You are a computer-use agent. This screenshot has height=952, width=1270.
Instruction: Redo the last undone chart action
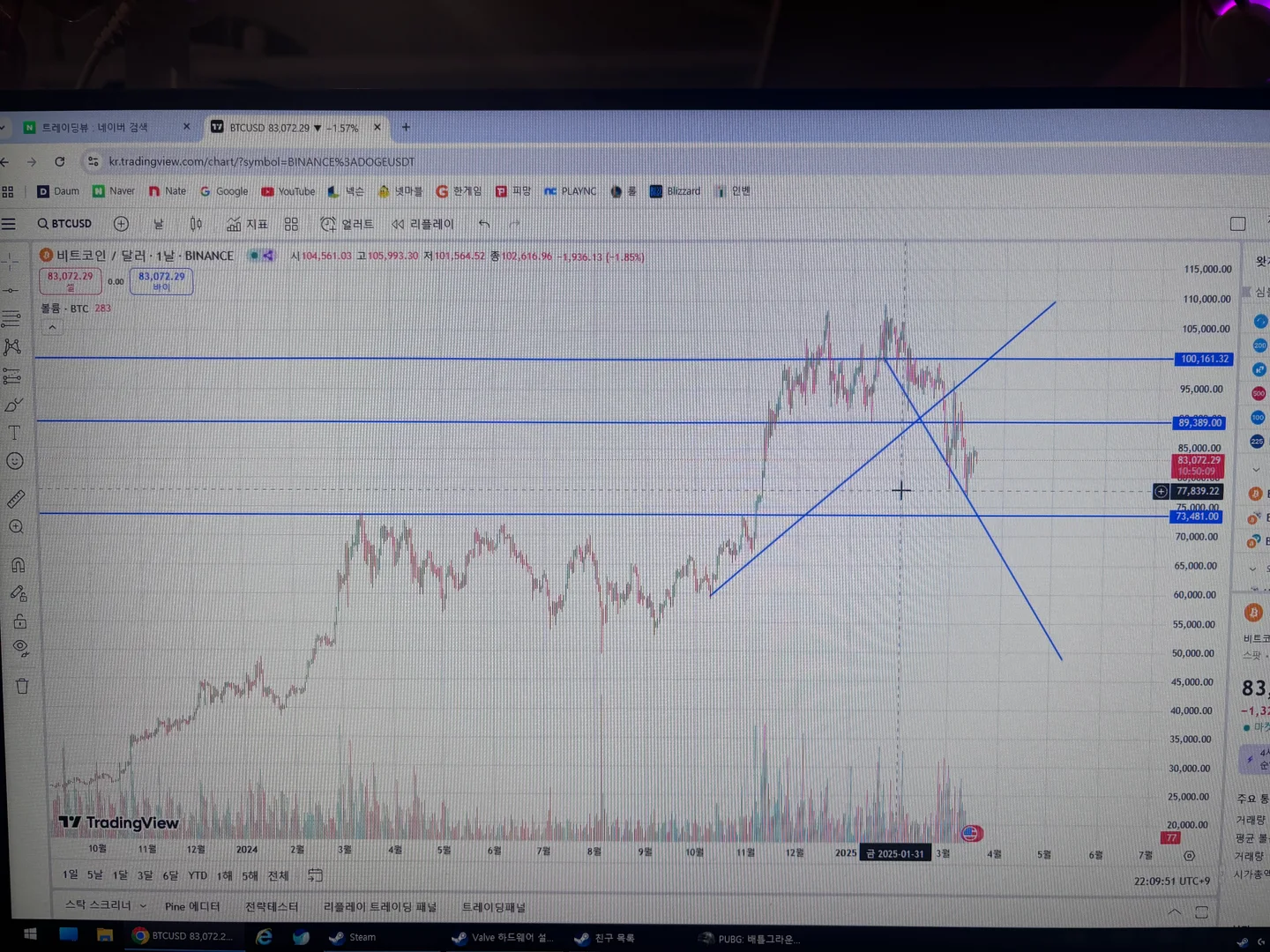[x=514, y=225]
